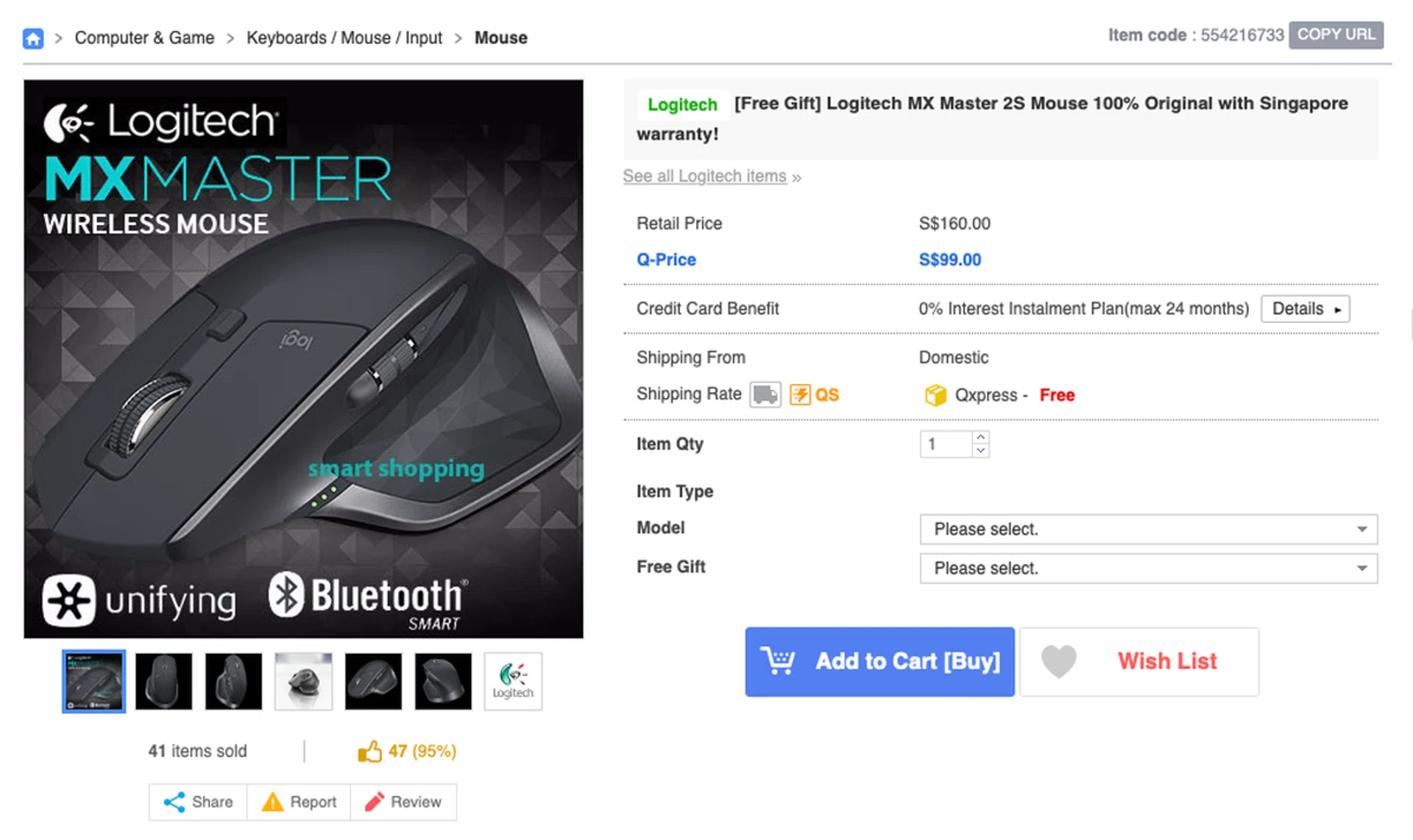This screenshot has height=840, width=1413.
Task: Click Add to Cart [Buy] button
Action: coord(879,661)
